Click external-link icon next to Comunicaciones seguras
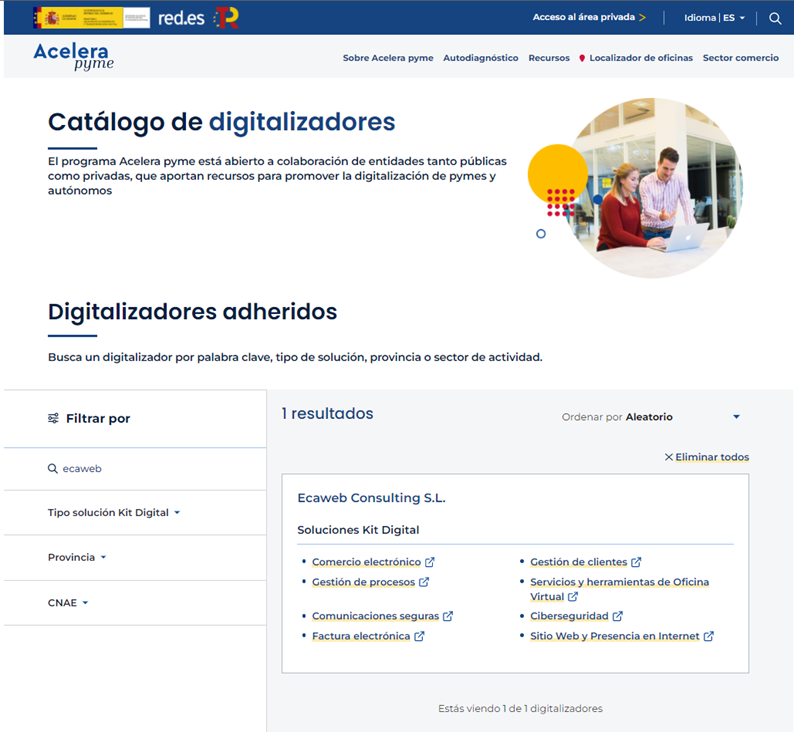794x732 pixels. tap(448, 616)
